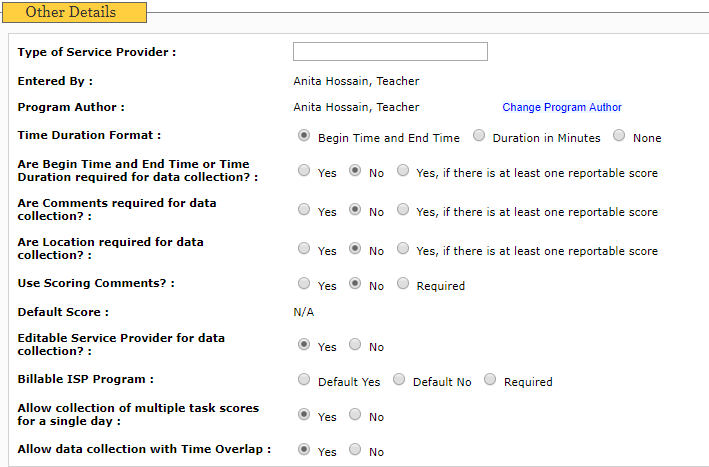Mark Billable ISP Program as Required
The image size is (709, 467).
click(x=490, y=379)
